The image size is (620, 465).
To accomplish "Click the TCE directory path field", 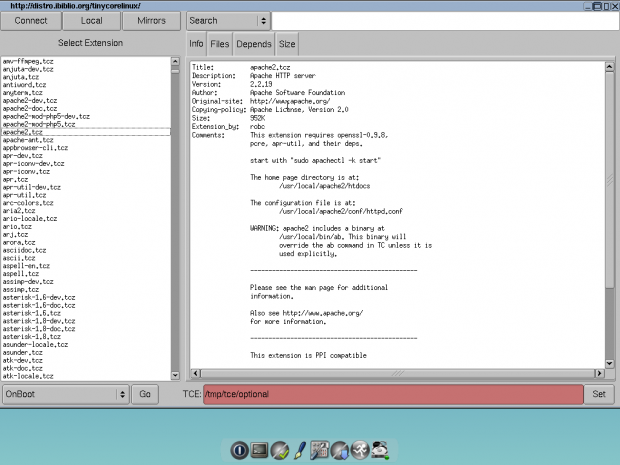I will pyautogui.click(x=393, y=394).
